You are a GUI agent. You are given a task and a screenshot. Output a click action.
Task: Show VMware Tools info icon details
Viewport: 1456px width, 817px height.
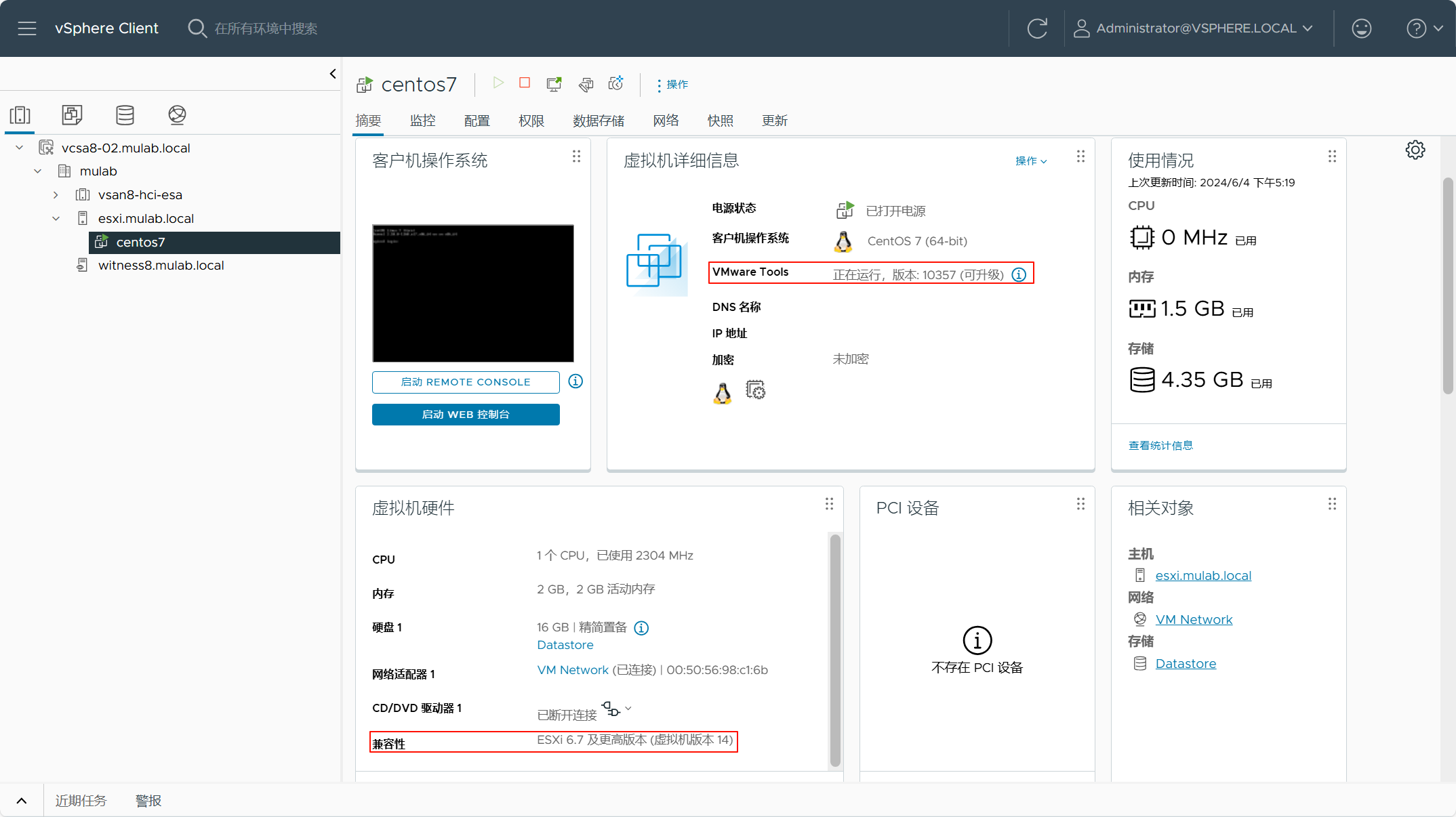tap(1019, 274)
